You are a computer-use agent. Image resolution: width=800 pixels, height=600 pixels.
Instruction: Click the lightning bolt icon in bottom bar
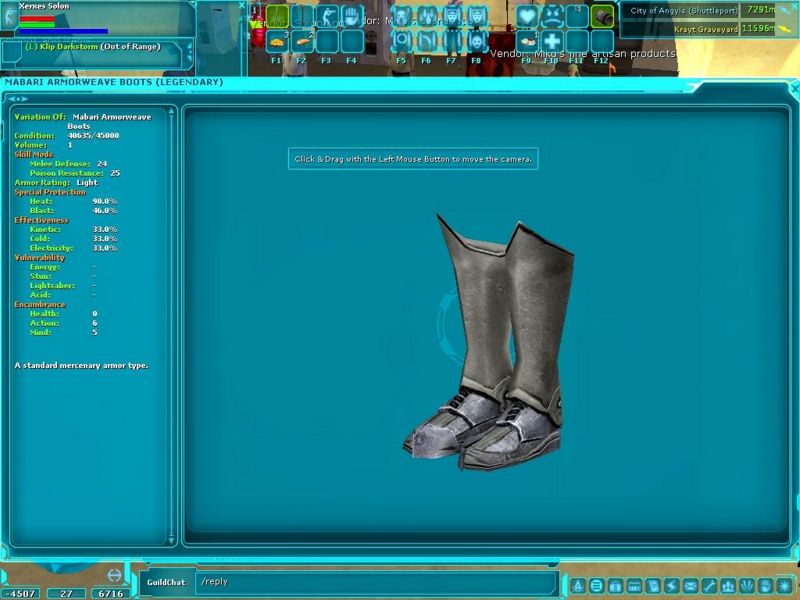[672, 585]
